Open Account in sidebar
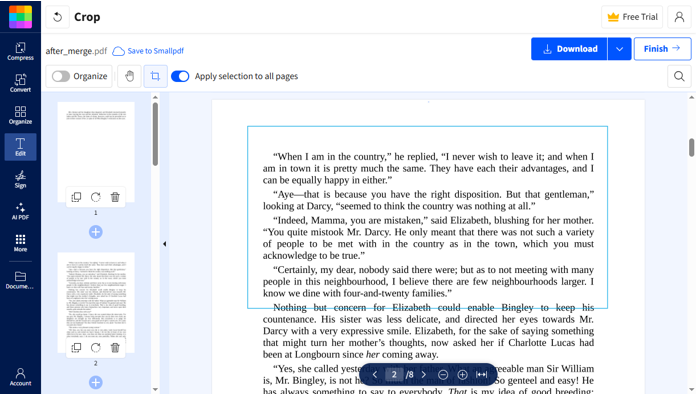 pos(21,377)
